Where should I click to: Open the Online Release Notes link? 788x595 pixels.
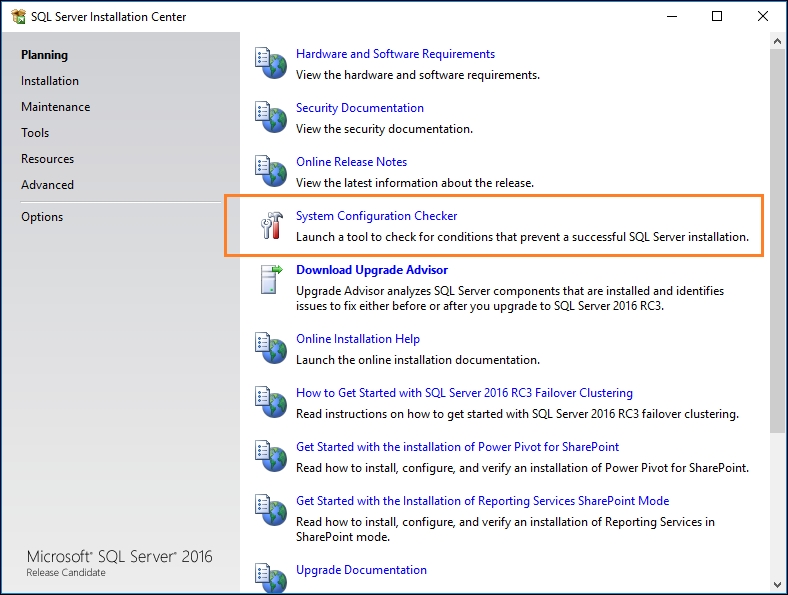(351, 162)
